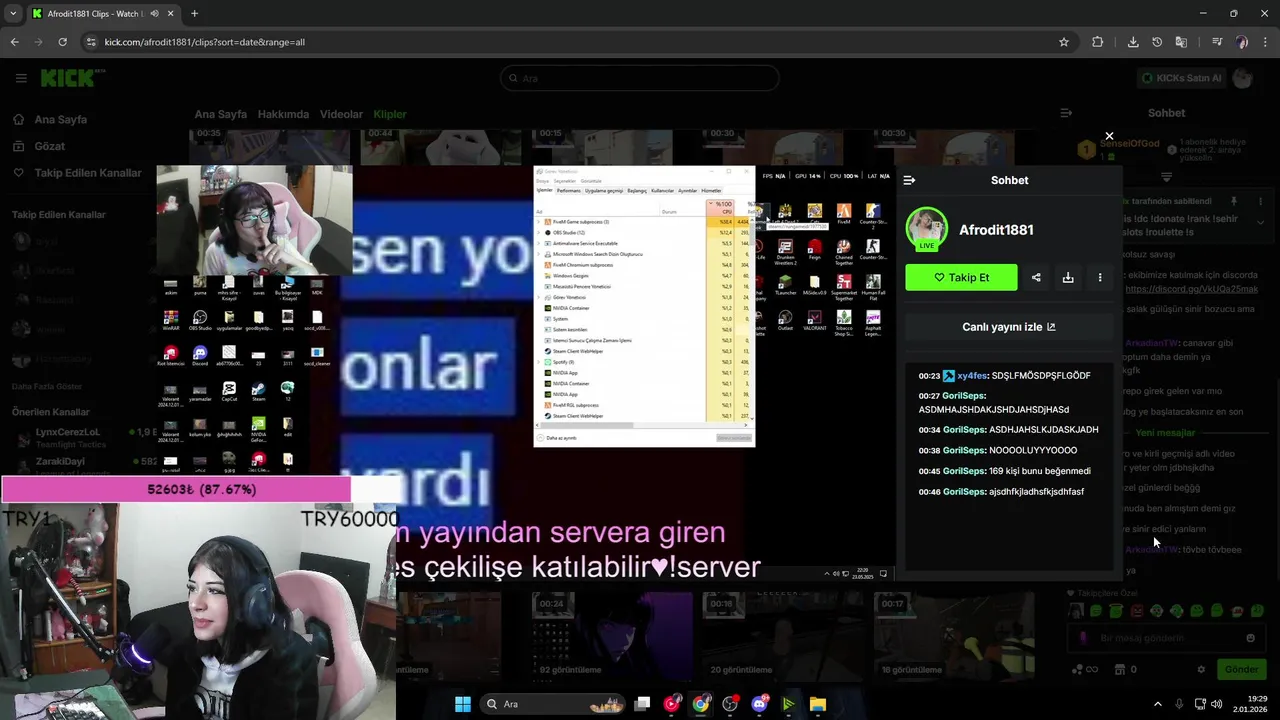Reload the page with browser refresh icon

[62, 42]
